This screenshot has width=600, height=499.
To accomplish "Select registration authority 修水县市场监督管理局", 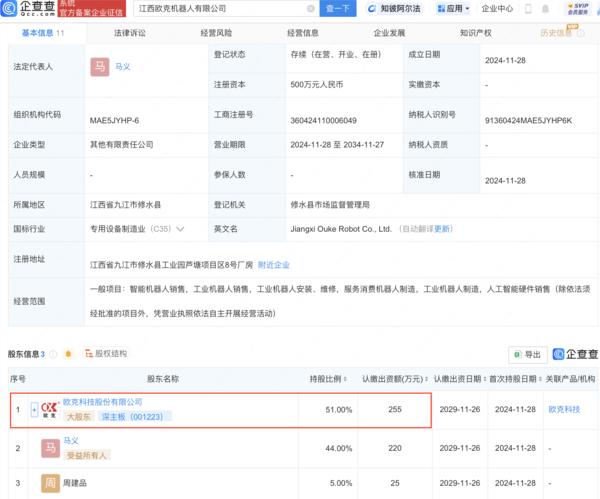I will tap(330, 205).
